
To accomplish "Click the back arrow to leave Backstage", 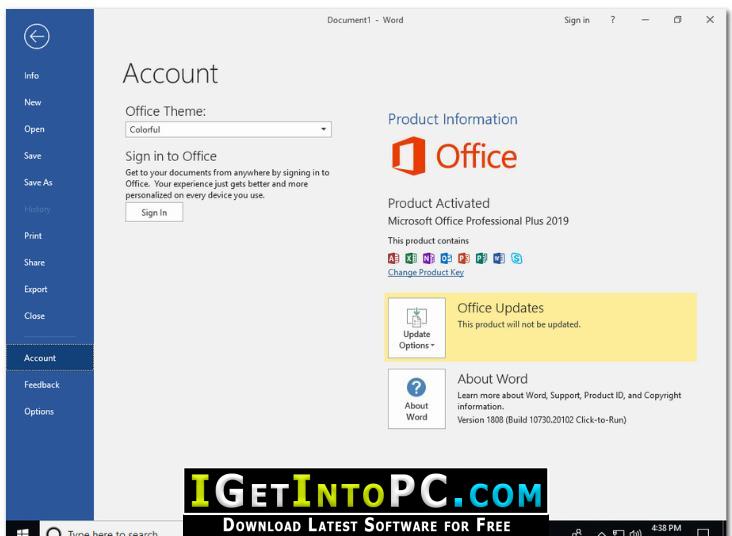I will [x=36, y=36].
